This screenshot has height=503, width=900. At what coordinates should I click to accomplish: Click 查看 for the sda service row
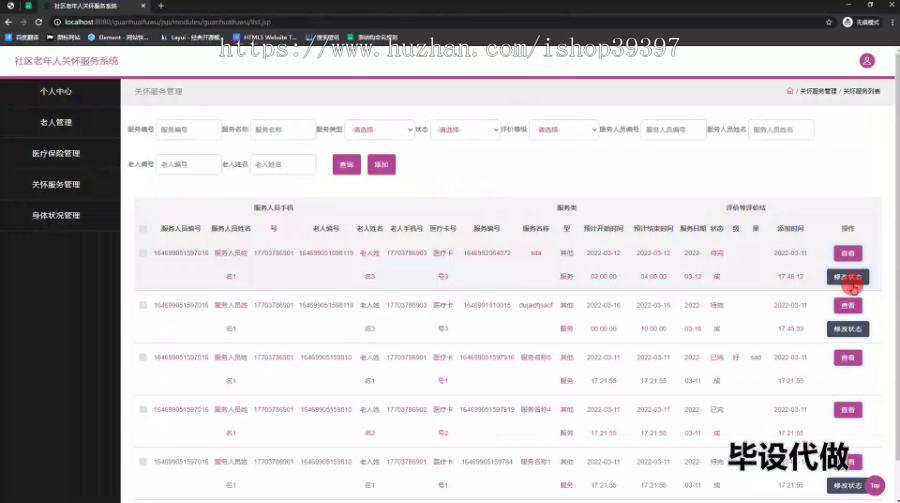pos(848,253)
